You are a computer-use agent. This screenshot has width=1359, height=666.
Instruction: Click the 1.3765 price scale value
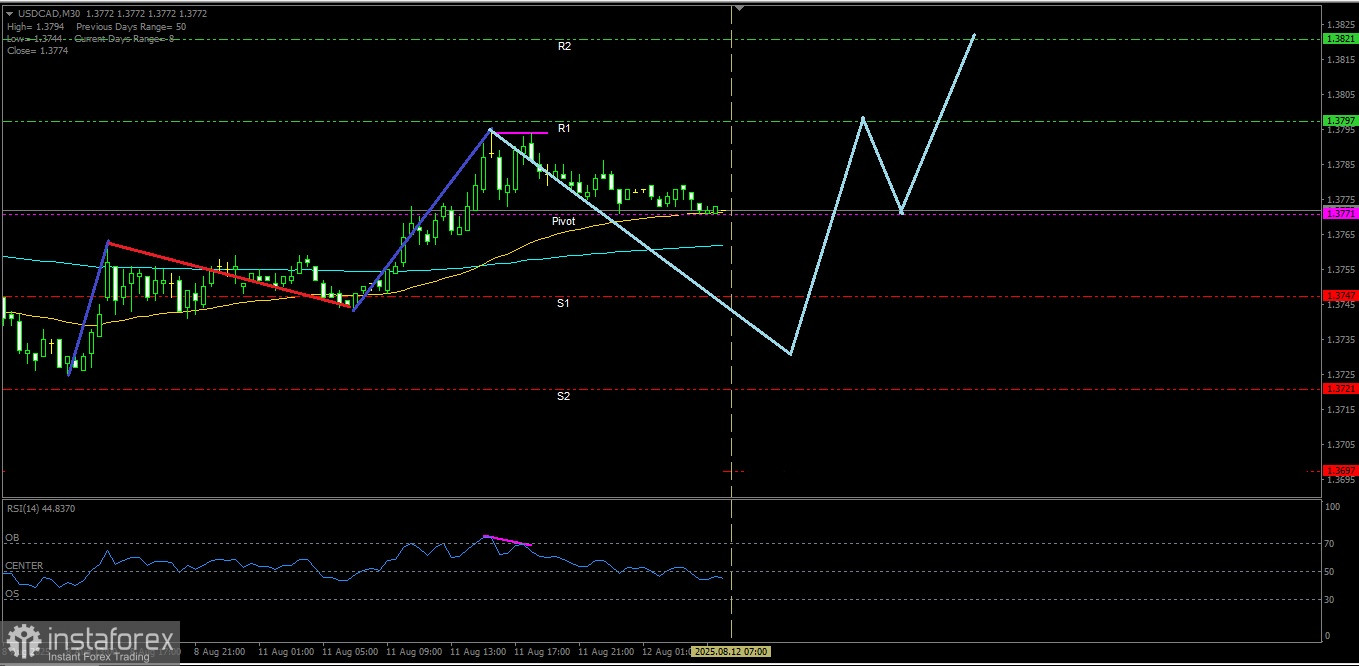[1340, 235]
